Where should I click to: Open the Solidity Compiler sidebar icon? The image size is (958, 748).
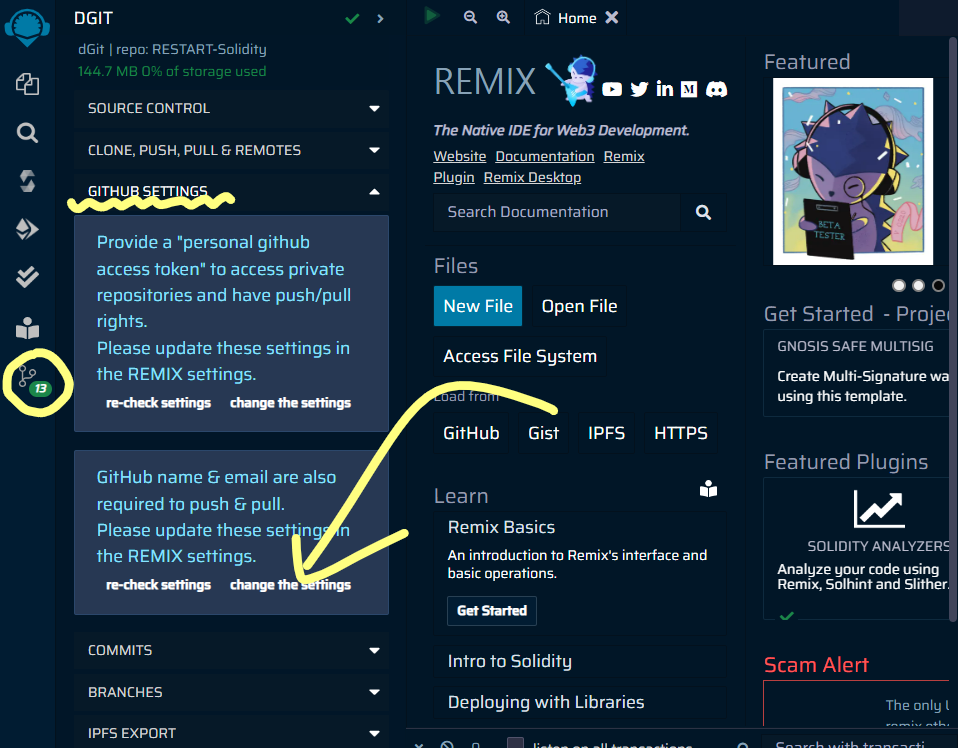click(x=27, y=181)
